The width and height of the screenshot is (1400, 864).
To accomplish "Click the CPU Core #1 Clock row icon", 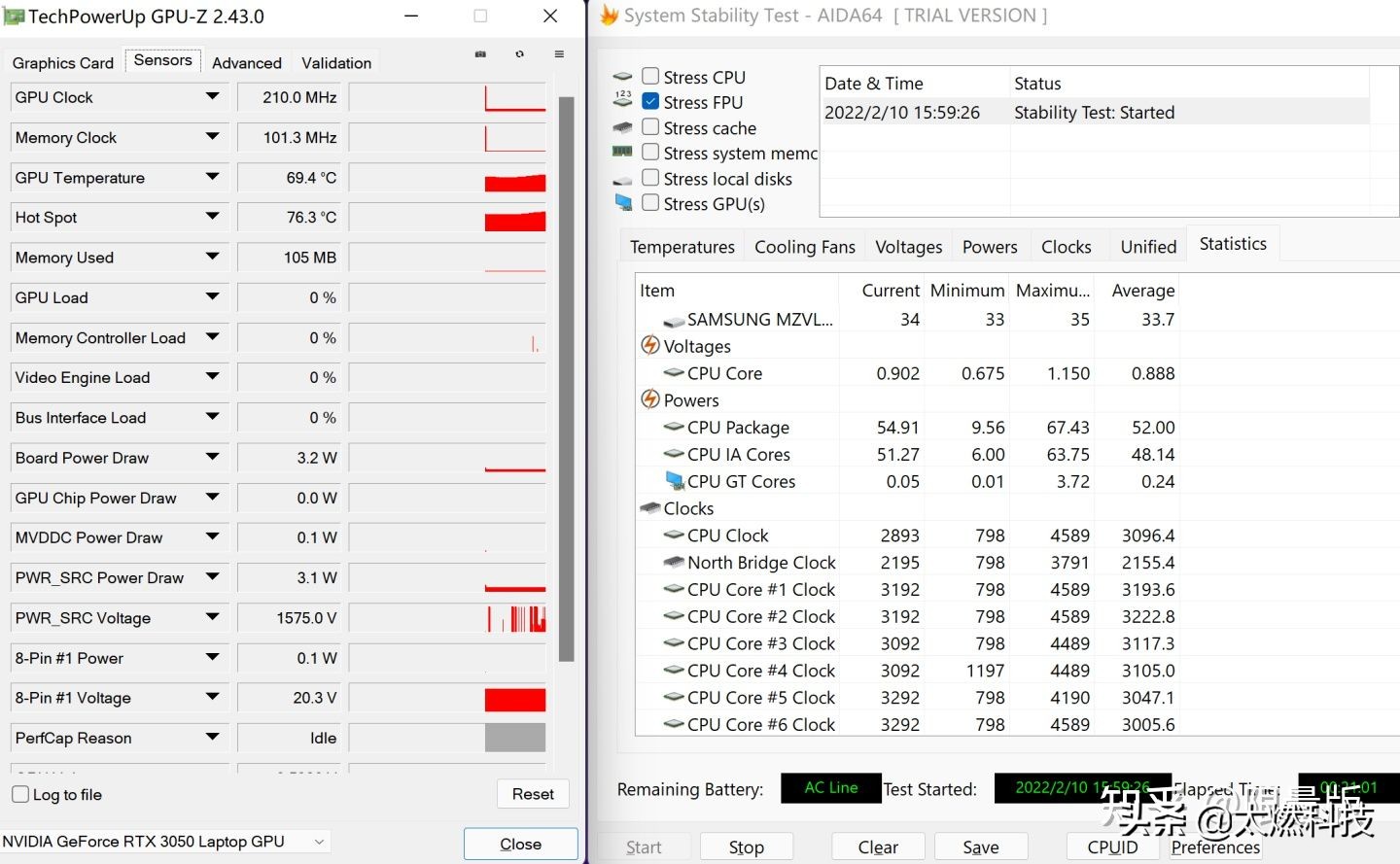I will point(674,589).
